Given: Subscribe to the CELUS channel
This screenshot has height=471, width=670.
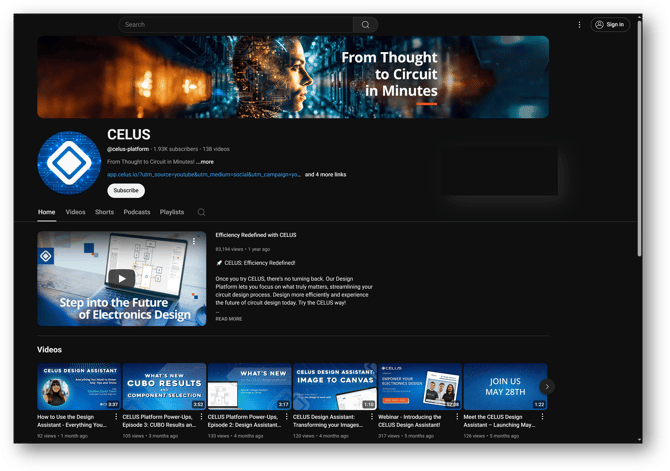Looking at the screenshot, I should point(126,191).
